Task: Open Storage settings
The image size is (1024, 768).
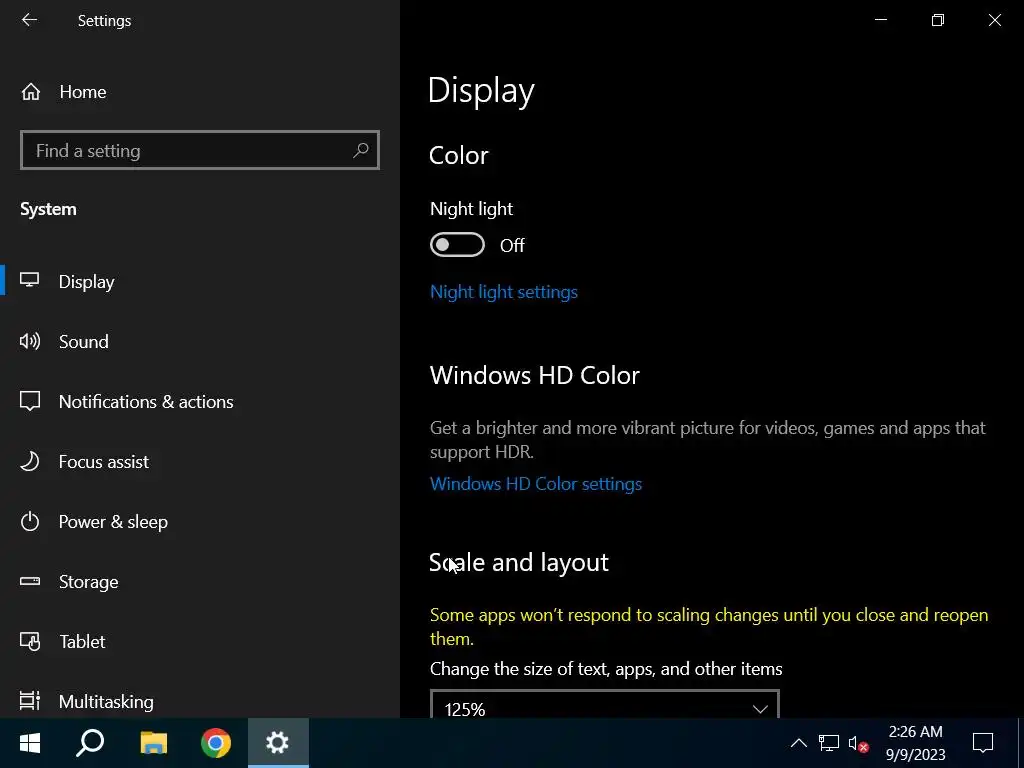Action: click(x=88, y=582)
